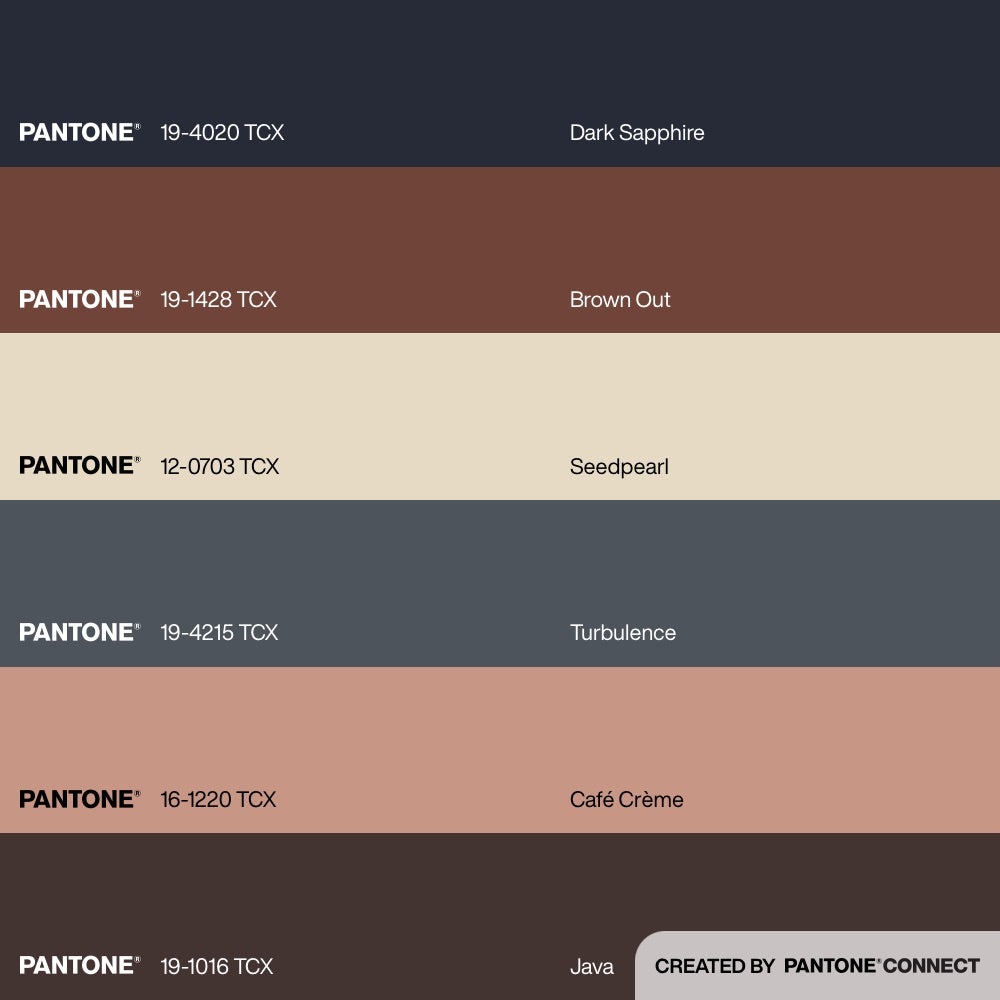Select the 16-1220 TCX color code
Screen dimensions: 1000x1000
pyautogui.click(x=218, y=799)
